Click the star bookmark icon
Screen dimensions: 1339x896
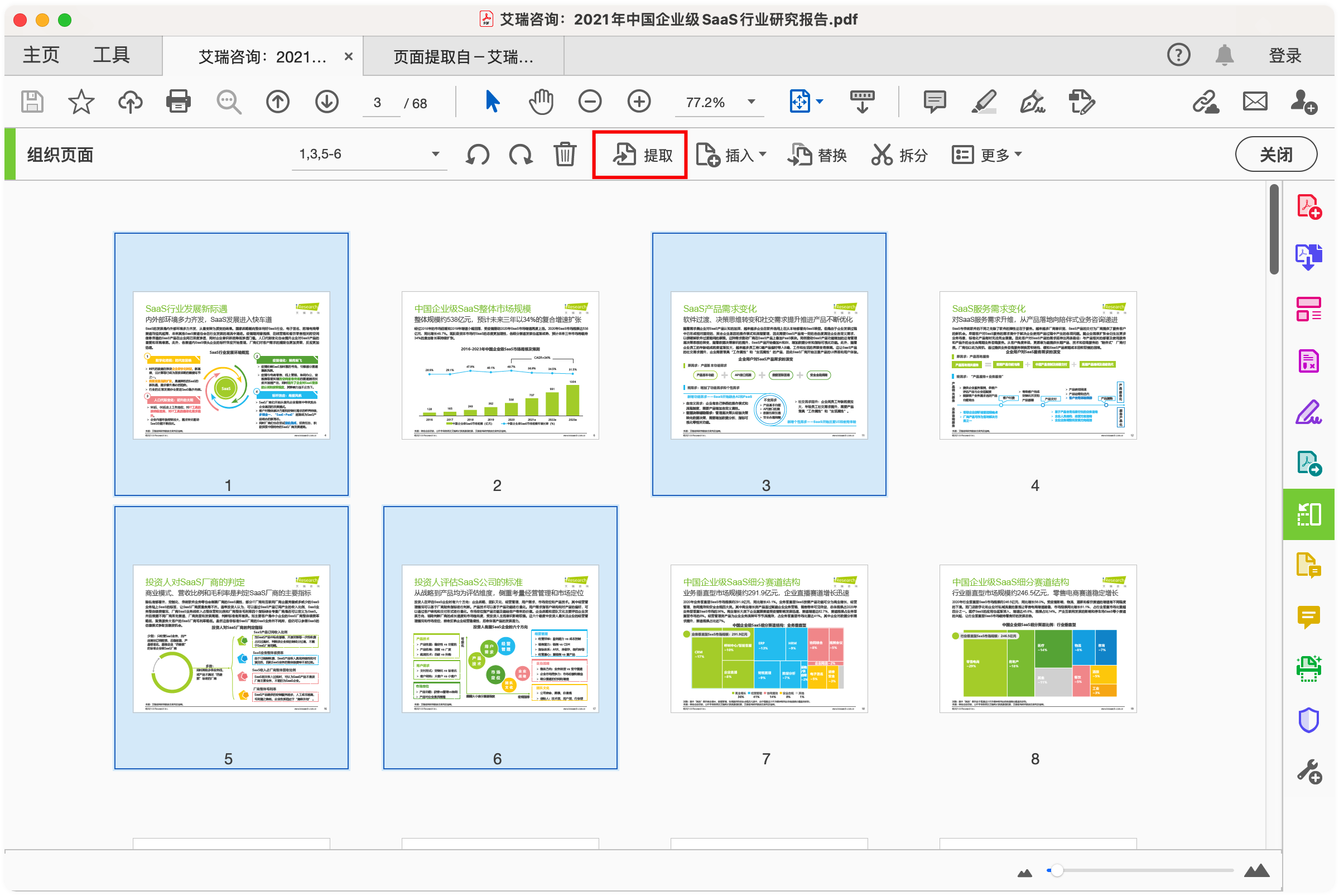[x=80, y=102]
